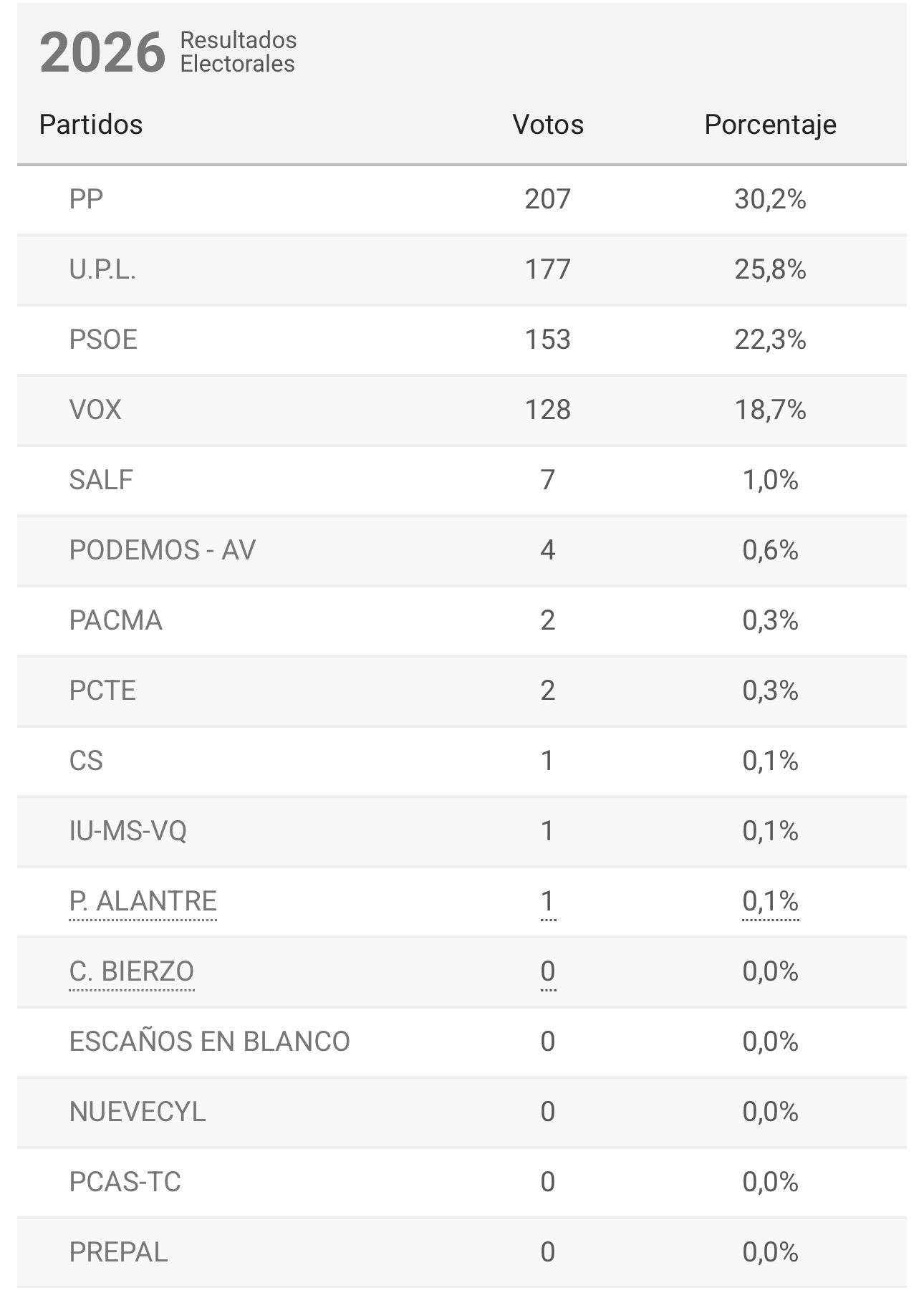This screenshot has height=1298, width=924.
Task: Click the underlined vote count for P. ALANTRE
Action: pyautogui.click(x=548, y=901)
